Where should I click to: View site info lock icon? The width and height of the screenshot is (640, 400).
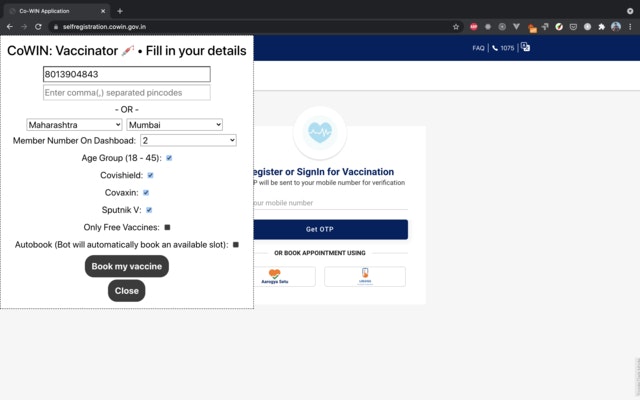point(56,27)
